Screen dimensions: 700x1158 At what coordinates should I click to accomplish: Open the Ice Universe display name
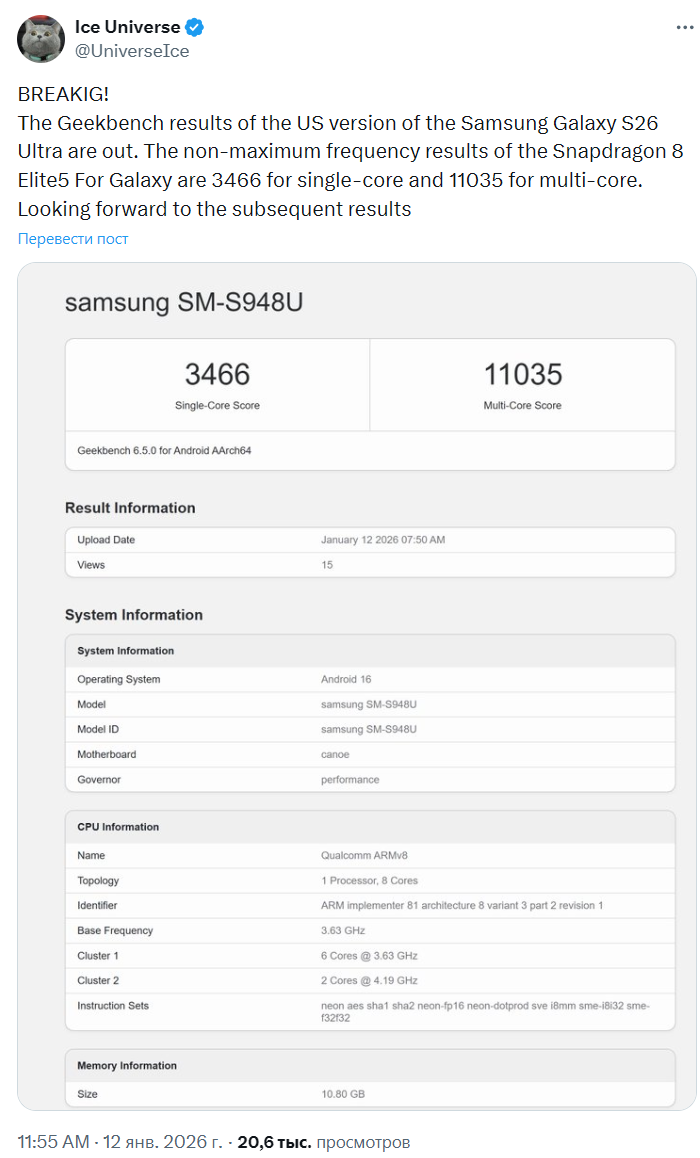point(127,27)
